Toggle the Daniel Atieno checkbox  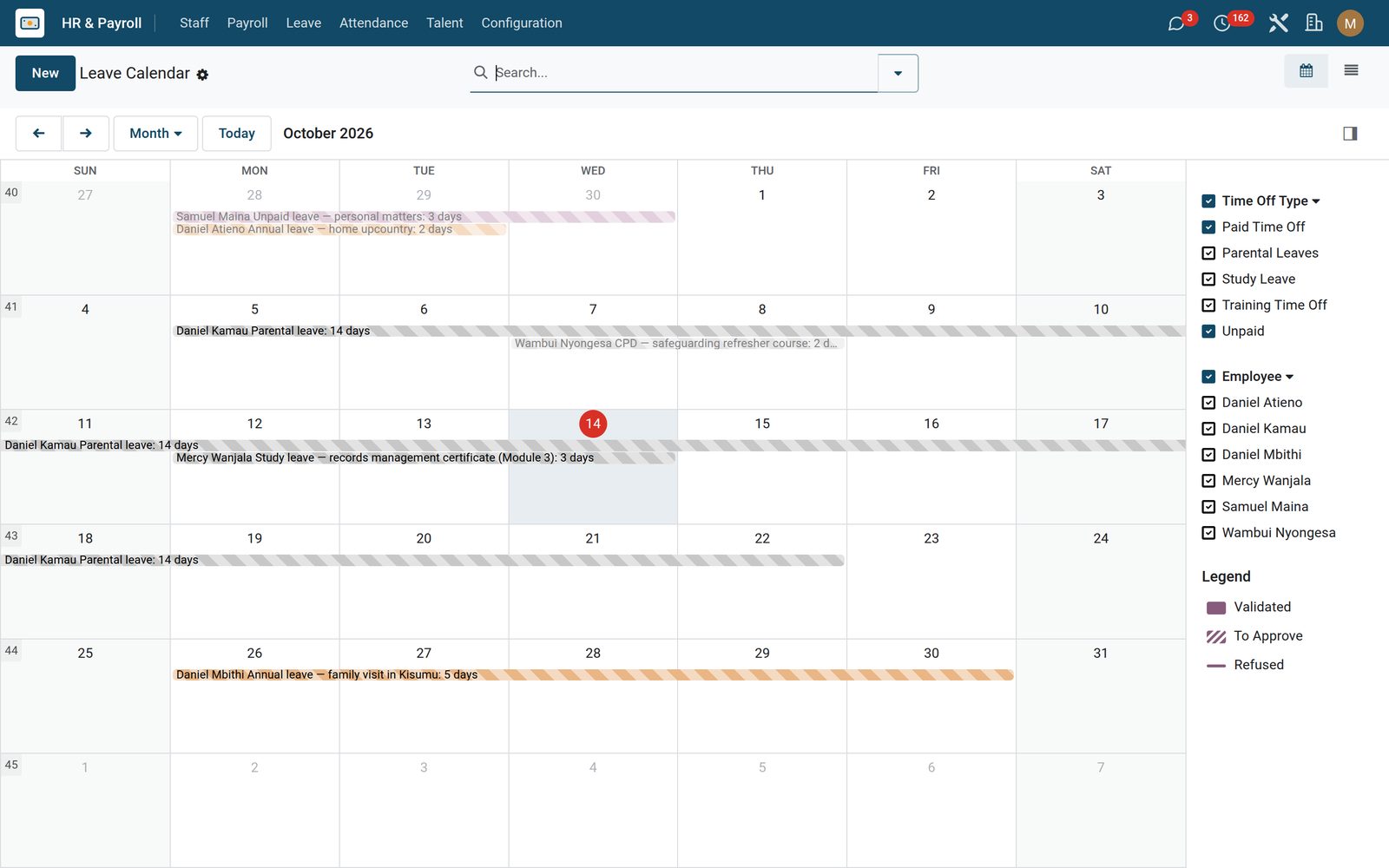[1208, 402]
